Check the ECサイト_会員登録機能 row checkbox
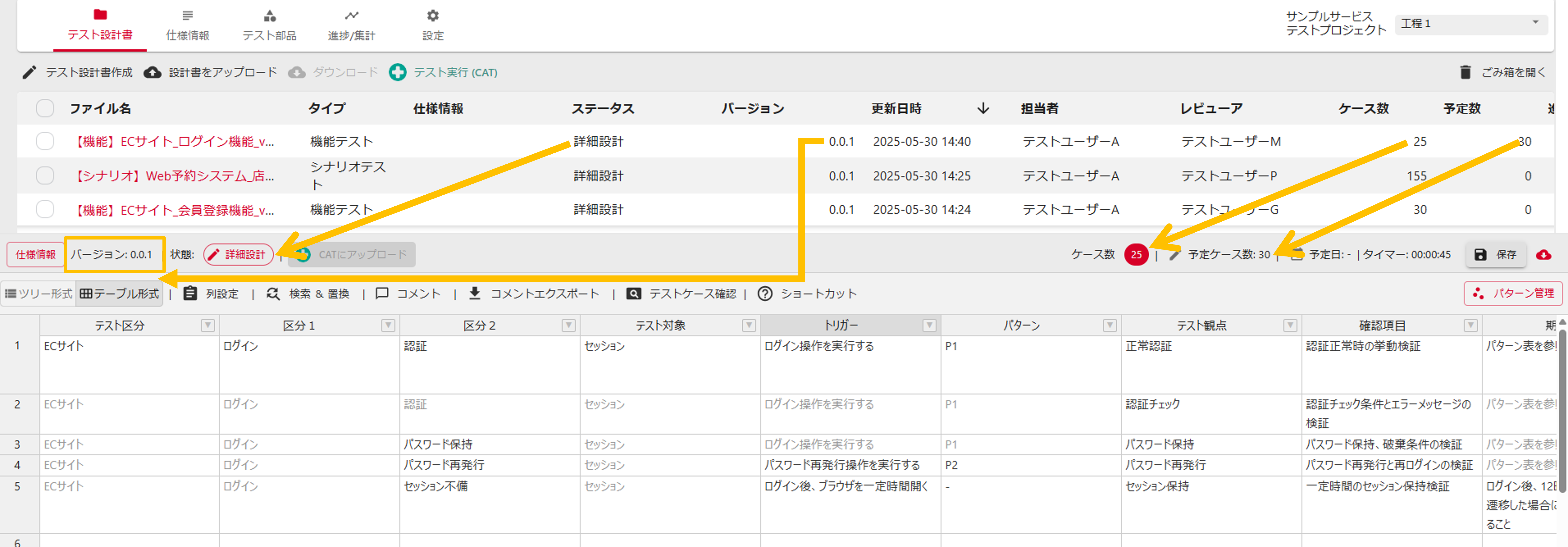Viewport: 1568px width, 547px height. 45,209
